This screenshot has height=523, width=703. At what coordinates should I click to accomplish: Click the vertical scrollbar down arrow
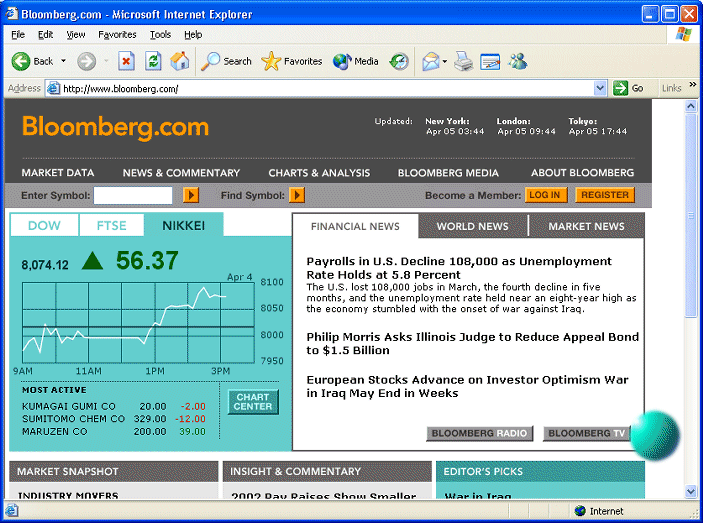[691, 492]
